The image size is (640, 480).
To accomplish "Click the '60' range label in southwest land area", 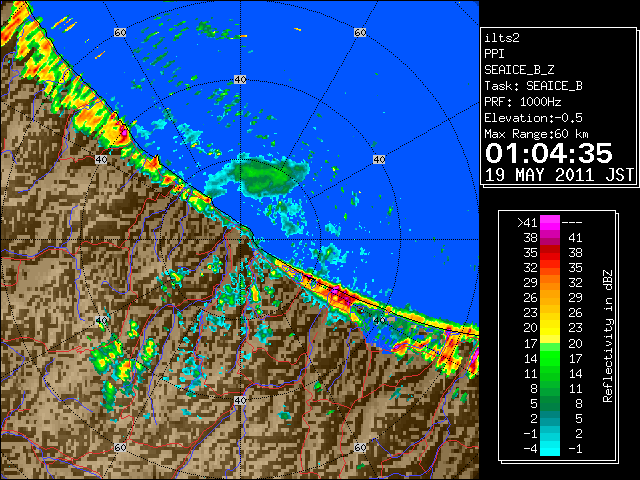I will pyautogui.click(x=120, y=448).
